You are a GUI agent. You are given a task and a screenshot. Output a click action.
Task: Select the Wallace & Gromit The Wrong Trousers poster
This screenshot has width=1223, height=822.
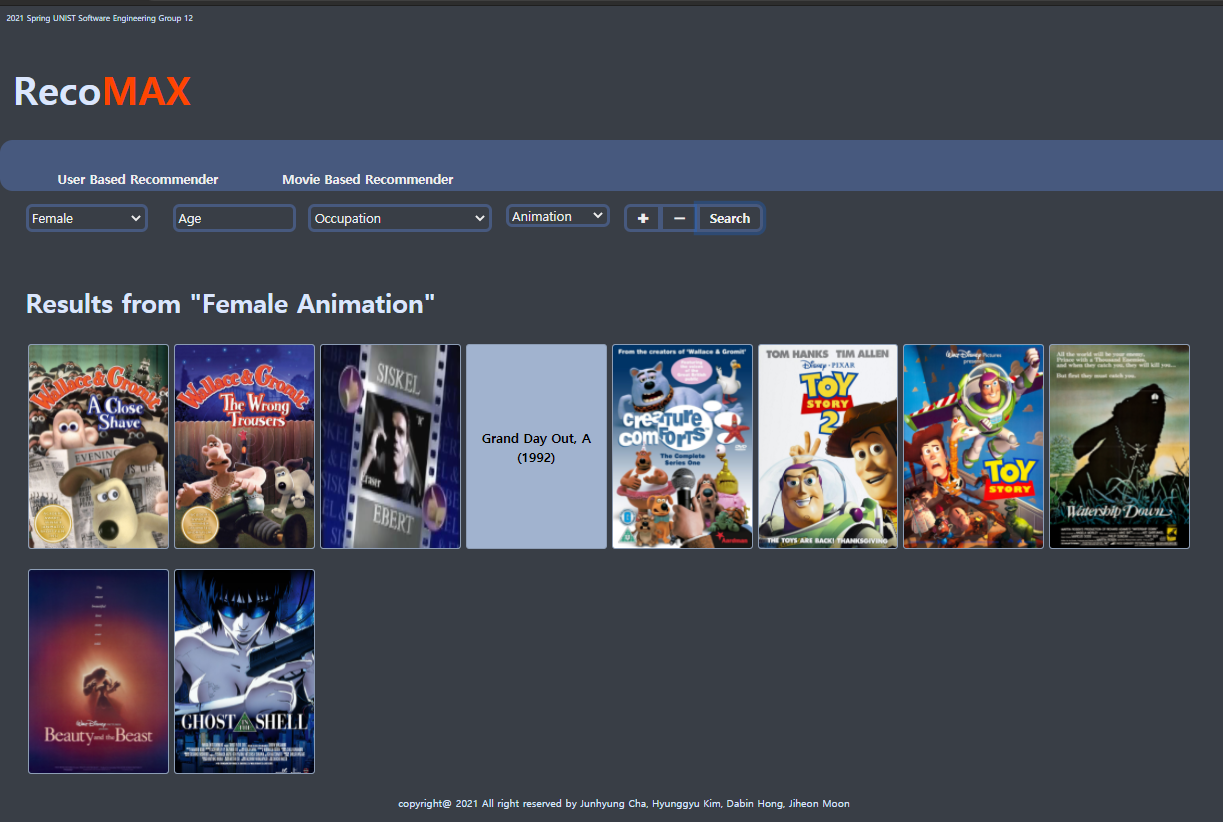(x=244, y=446)
